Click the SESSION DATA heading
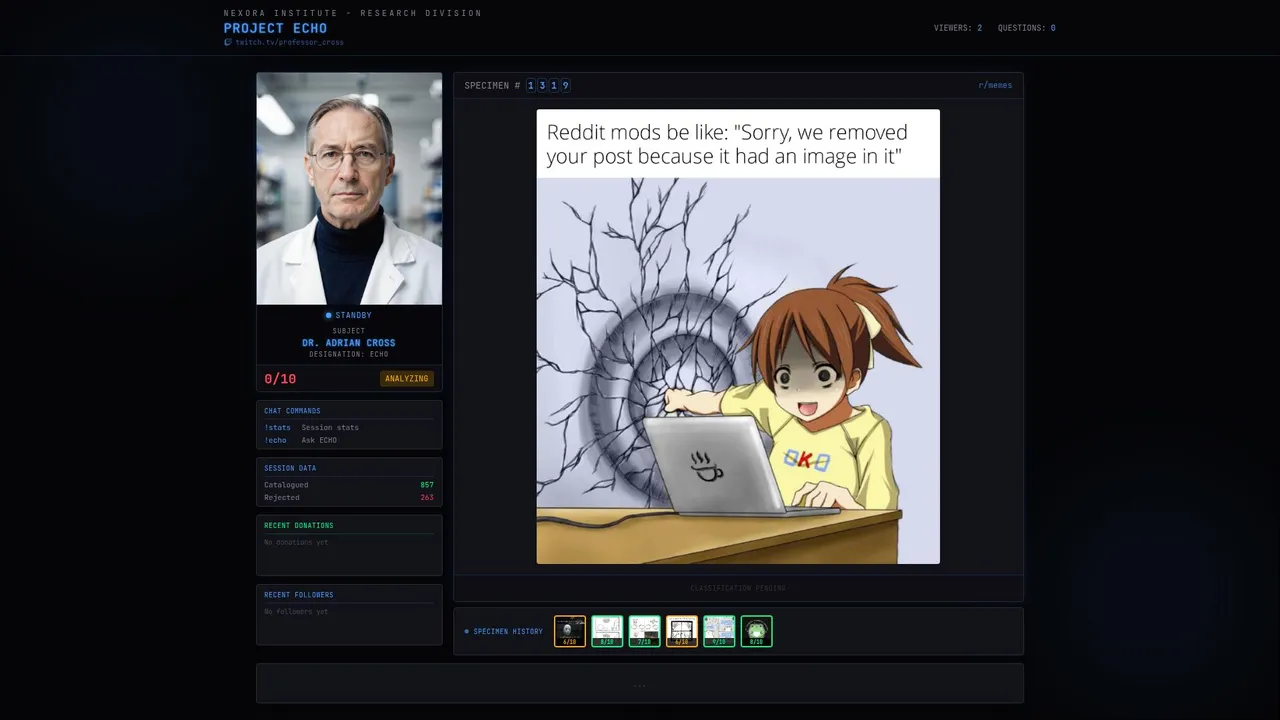1280x720 pixels. click(290, 468)
